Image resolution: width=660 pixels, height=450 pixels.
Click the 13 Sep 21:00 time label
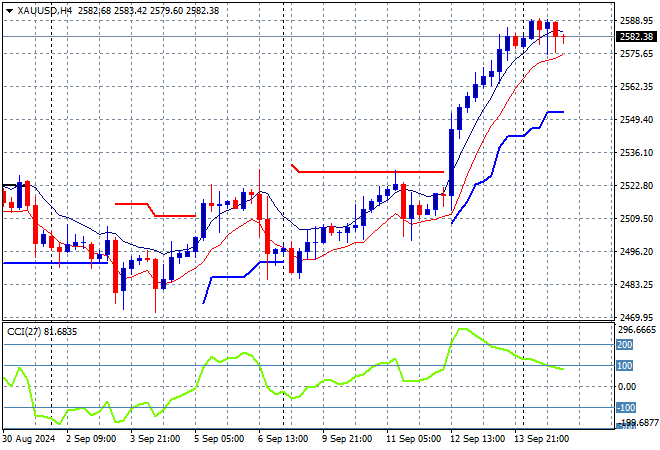[541, 439]
